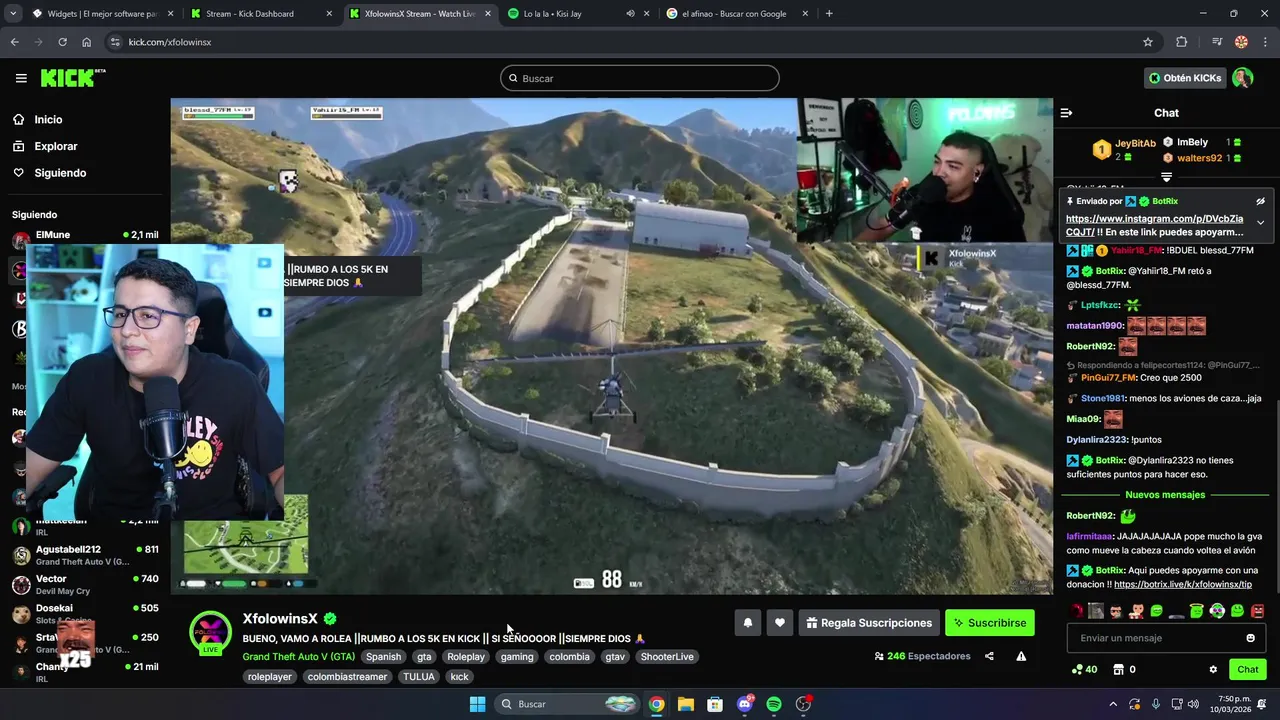This screenshot has height=720, width=1280.
Task: Go to the Kick logo homepage
Action: pyautogui.click(x=72, y=78)
